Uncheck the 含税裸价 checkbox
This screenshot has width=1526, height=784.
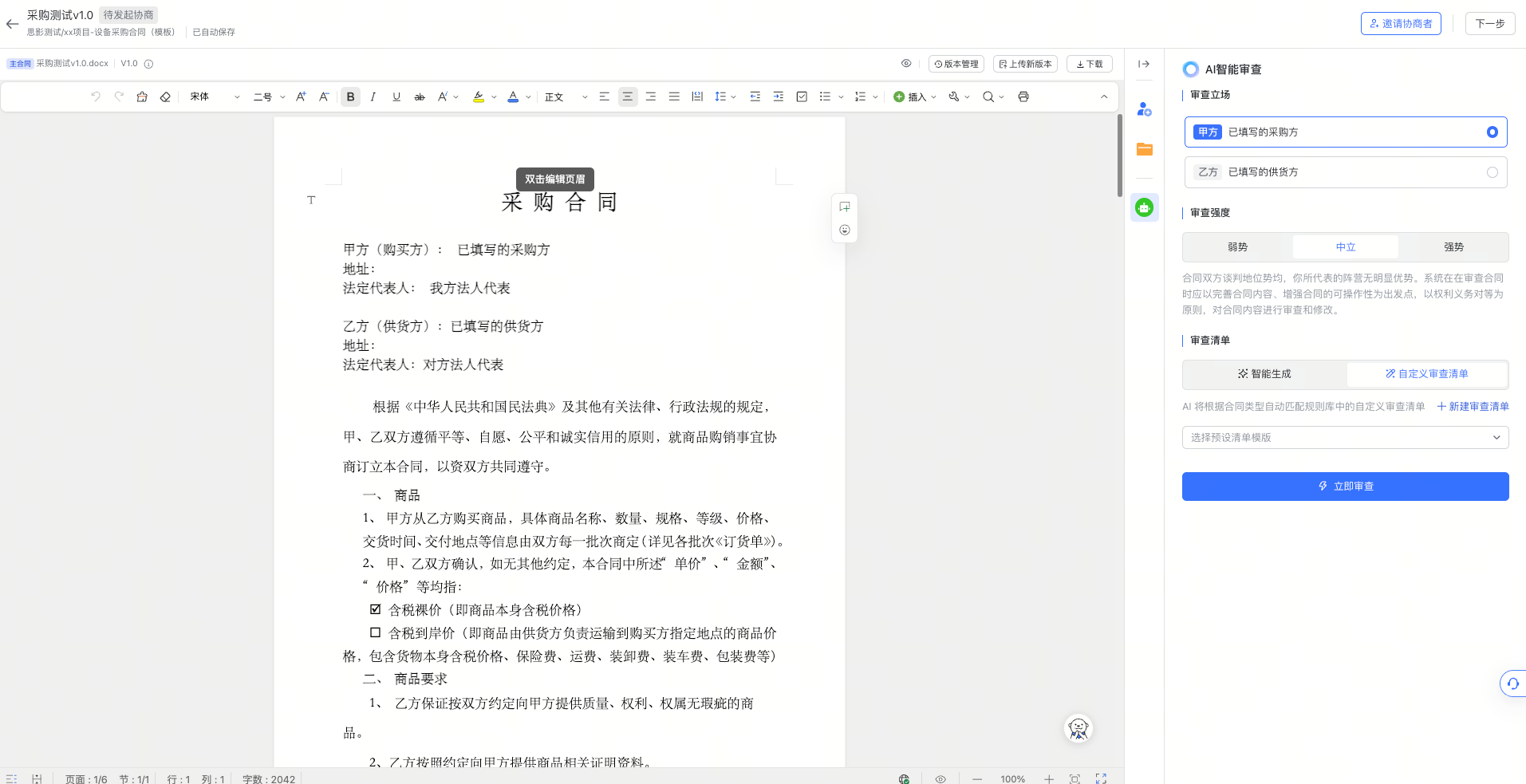pos(375,609)
